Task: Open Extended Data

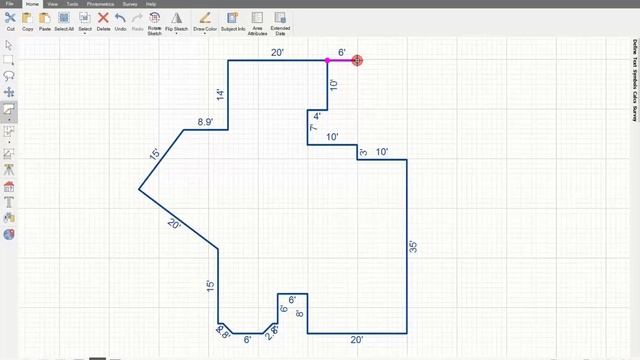Action: click(x=280, y=18)
